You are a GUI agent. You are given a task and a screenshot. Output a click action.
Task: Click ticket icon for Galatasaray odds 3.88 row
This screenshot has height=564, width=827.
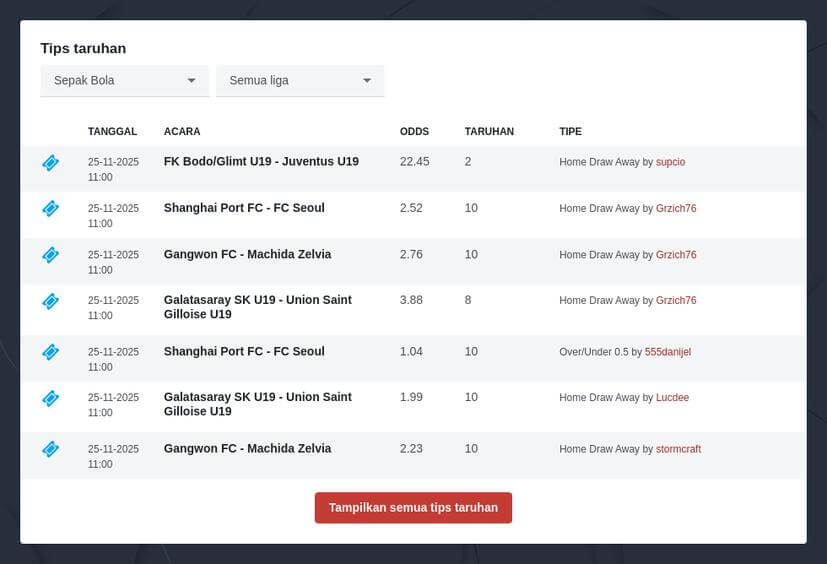pos(50,300)
